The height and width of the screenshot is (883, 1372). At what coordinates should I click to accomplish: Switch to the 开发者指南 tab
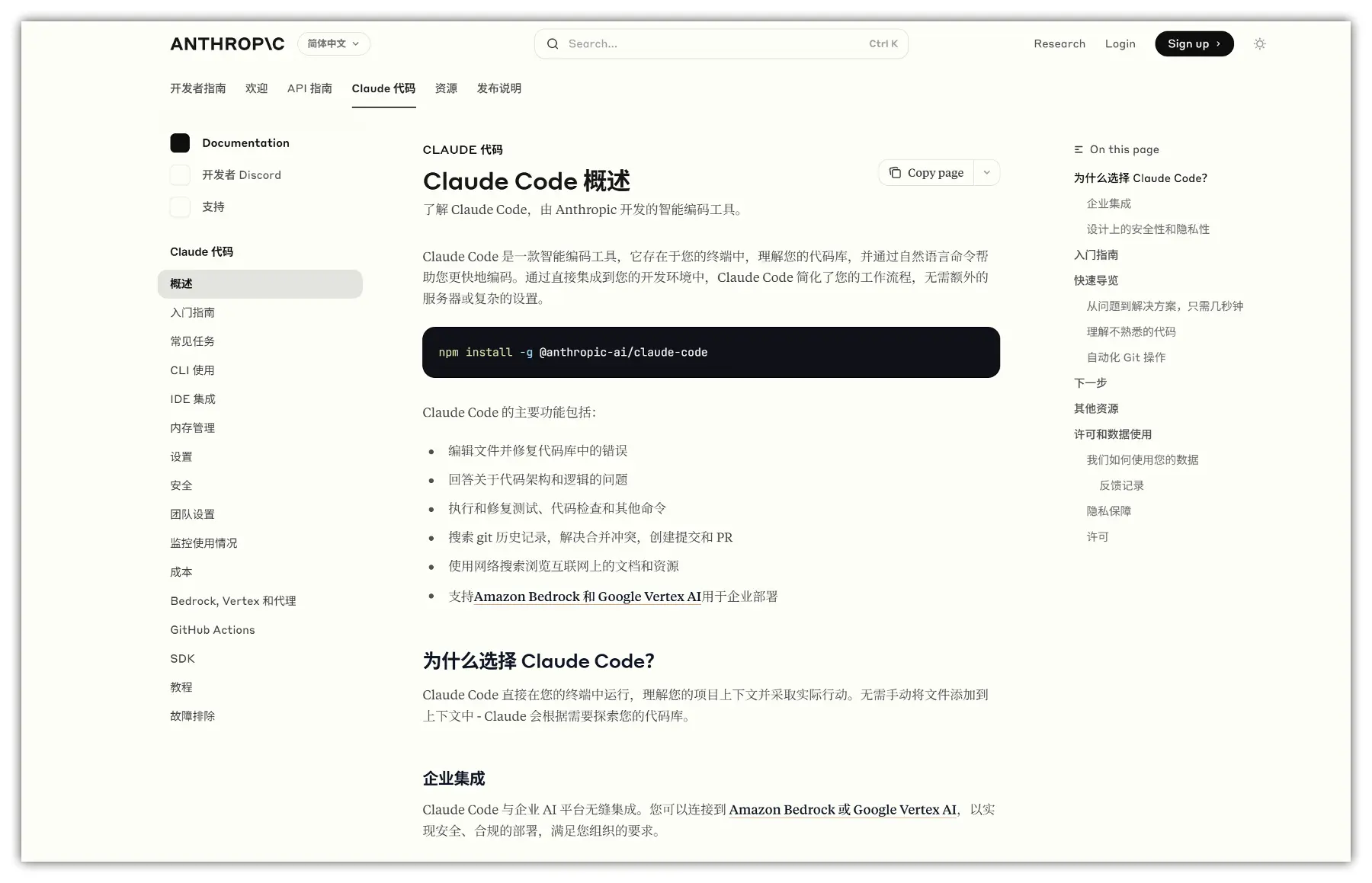[198, 88]
